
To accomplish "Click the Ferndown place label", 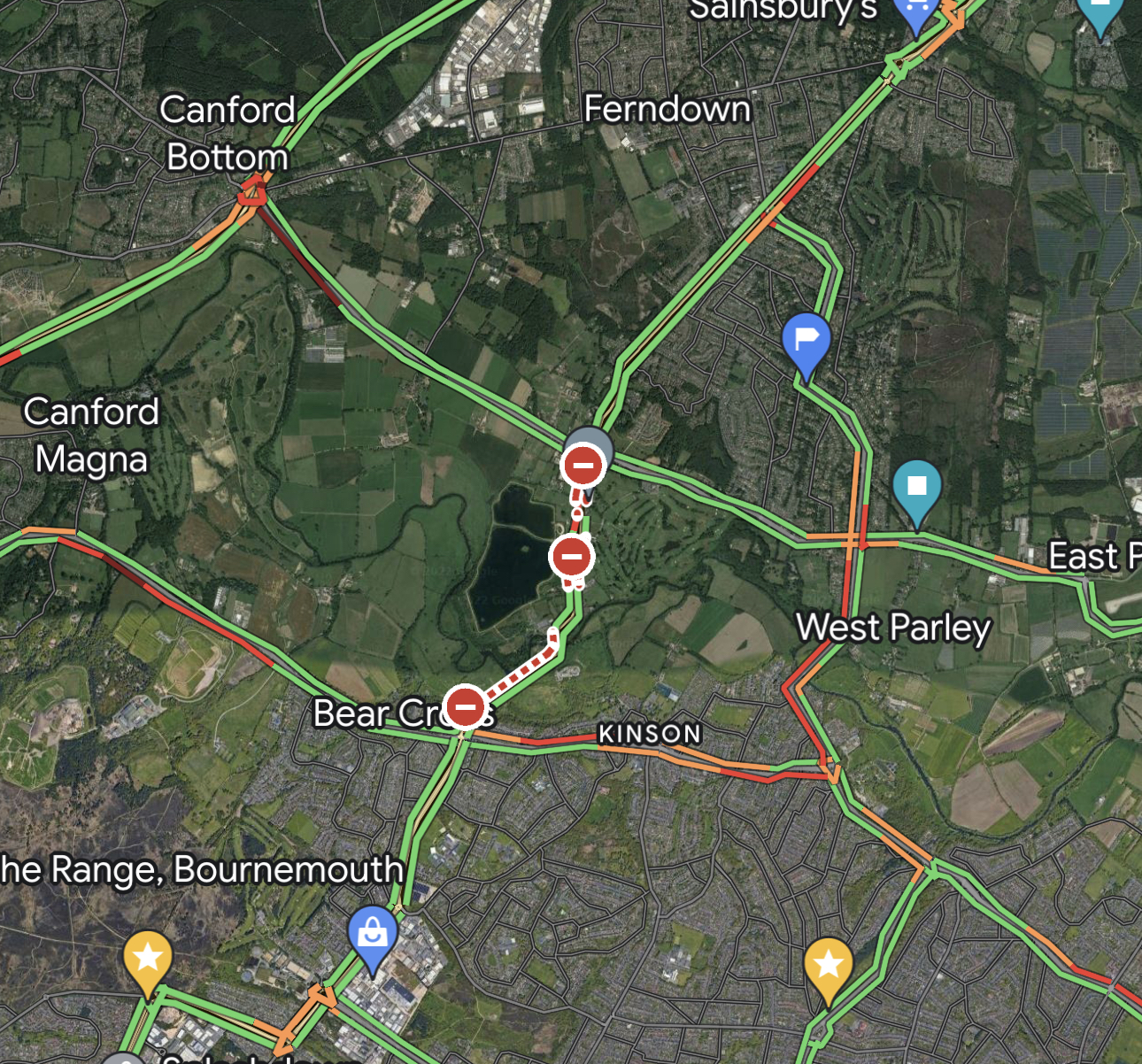I will [667, 109].
